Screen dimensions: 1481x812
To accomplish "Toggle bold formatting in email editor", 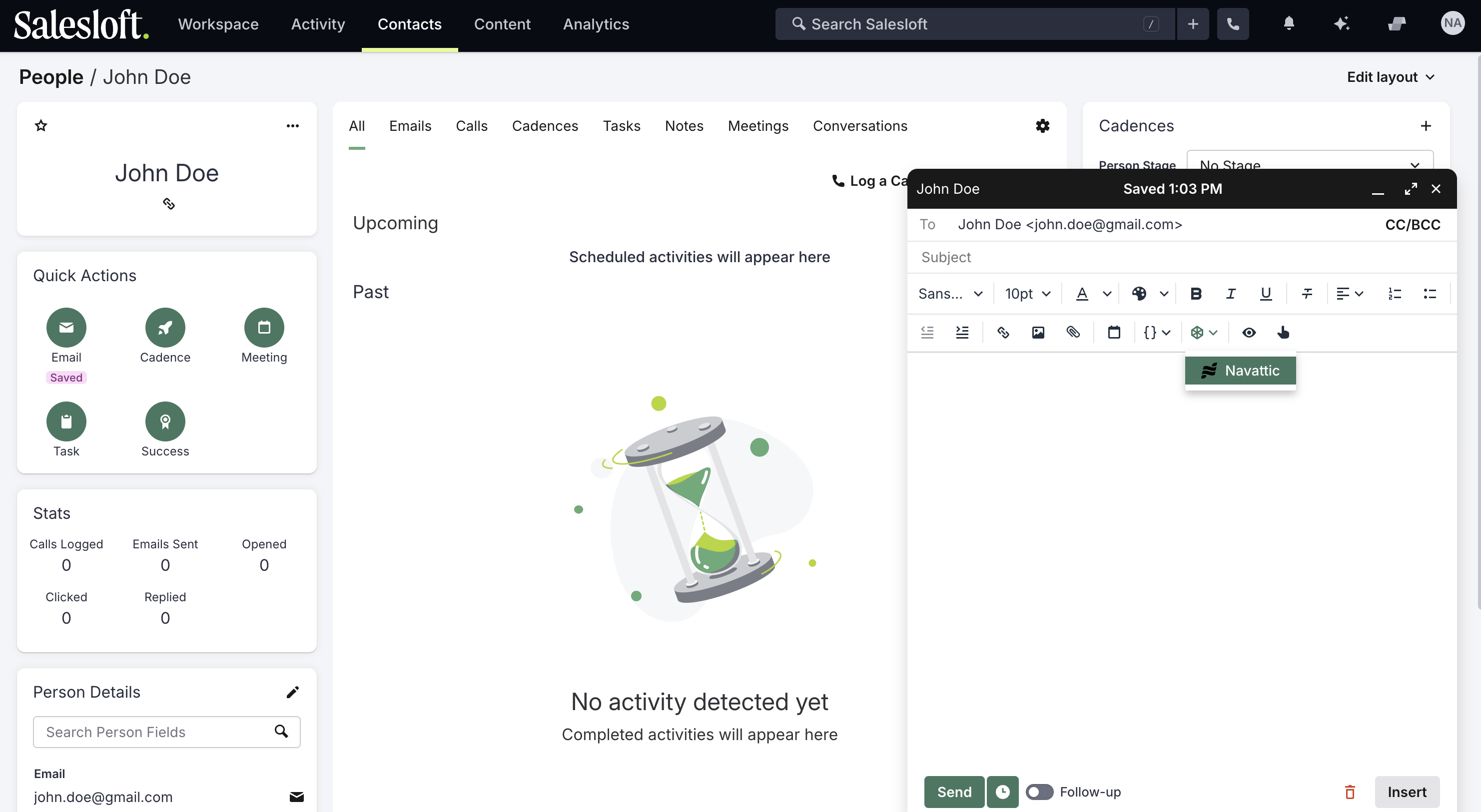I will coord(1196,294).
